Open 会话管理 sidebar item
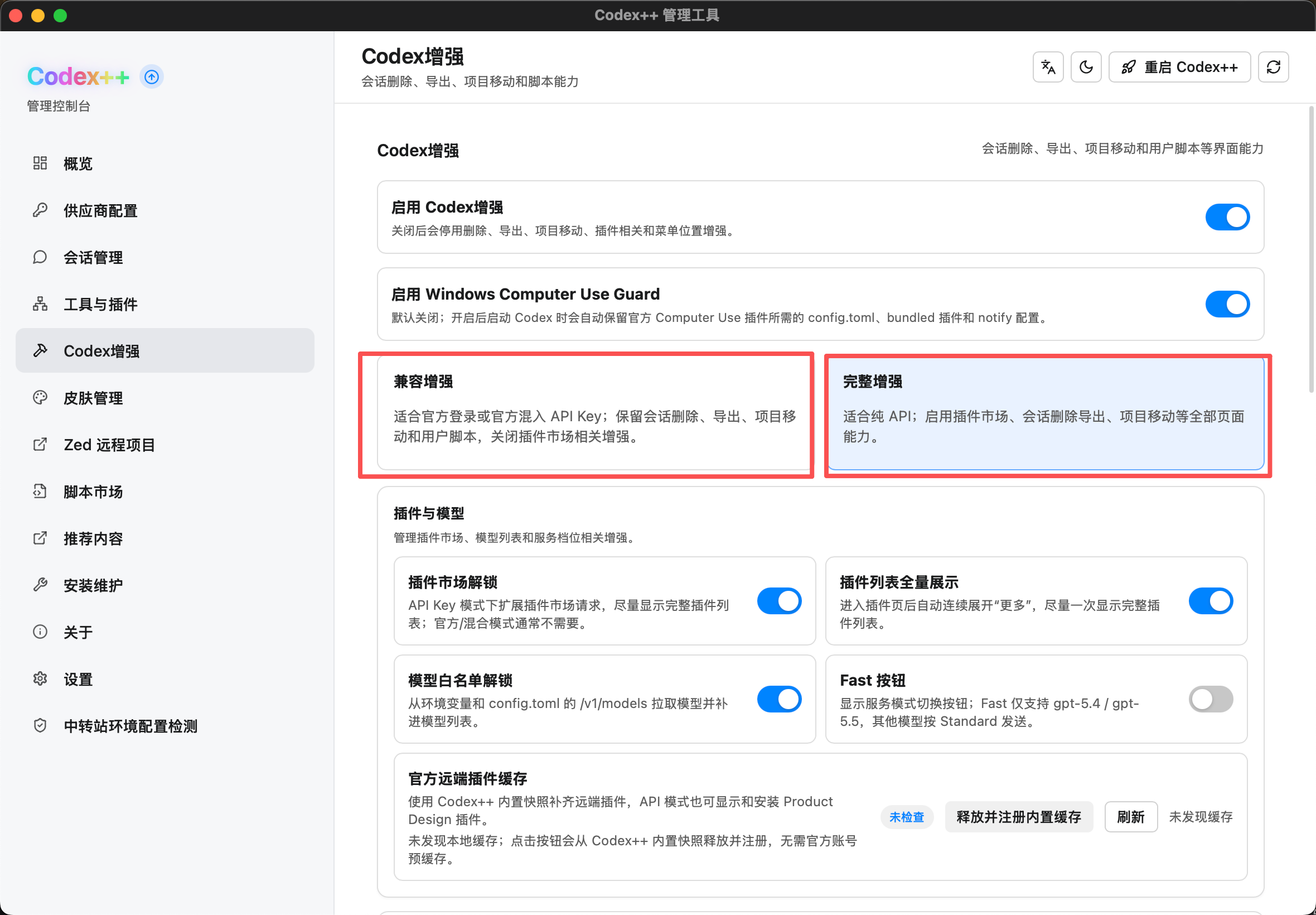The width and height of the screenshot is (1316, 915). pyautogui.click(x=165, y=257)
